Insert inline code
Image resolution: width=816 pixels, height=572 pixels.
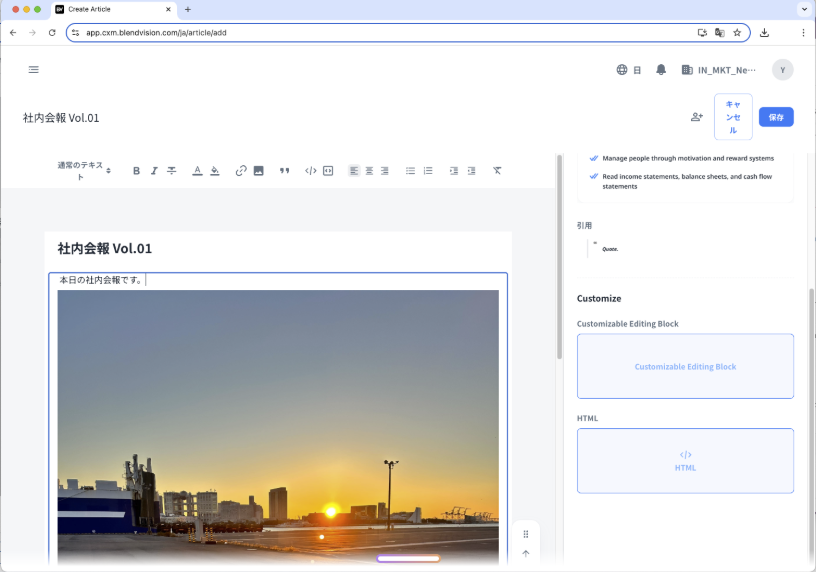point(311,171)
